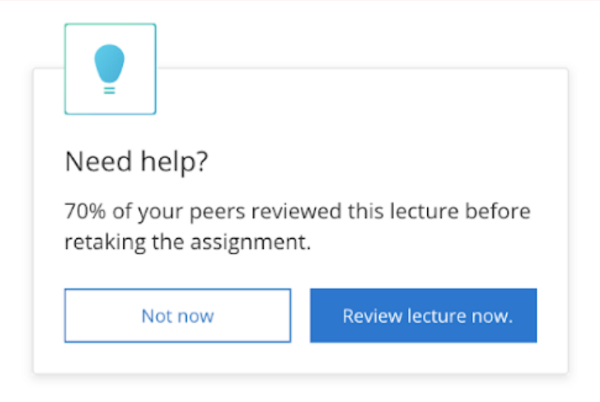The image size is (600, 402).
Task: Click the Not now label text
Action: coord(178,316)
